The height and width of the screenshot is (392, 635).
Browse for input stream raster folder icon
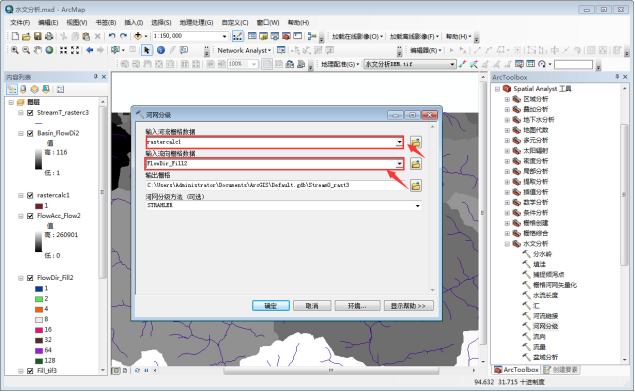(416, 142)
